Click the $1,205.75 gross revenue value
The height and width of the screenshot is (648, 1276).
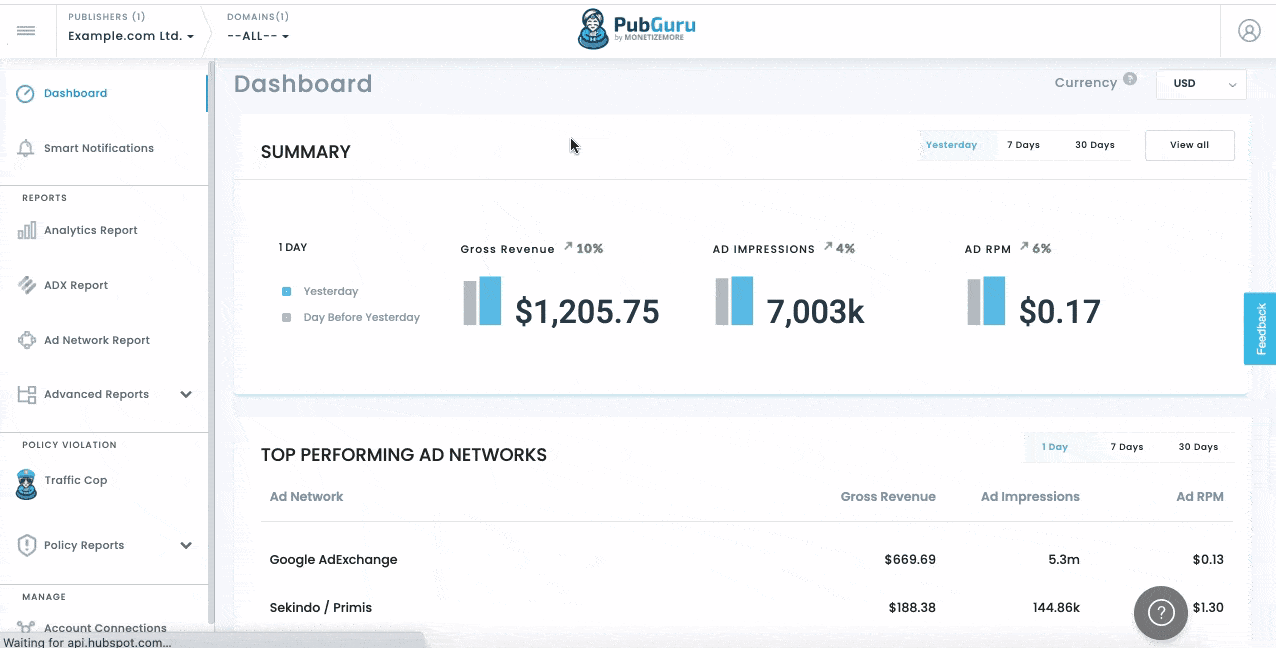click(587, 312)
